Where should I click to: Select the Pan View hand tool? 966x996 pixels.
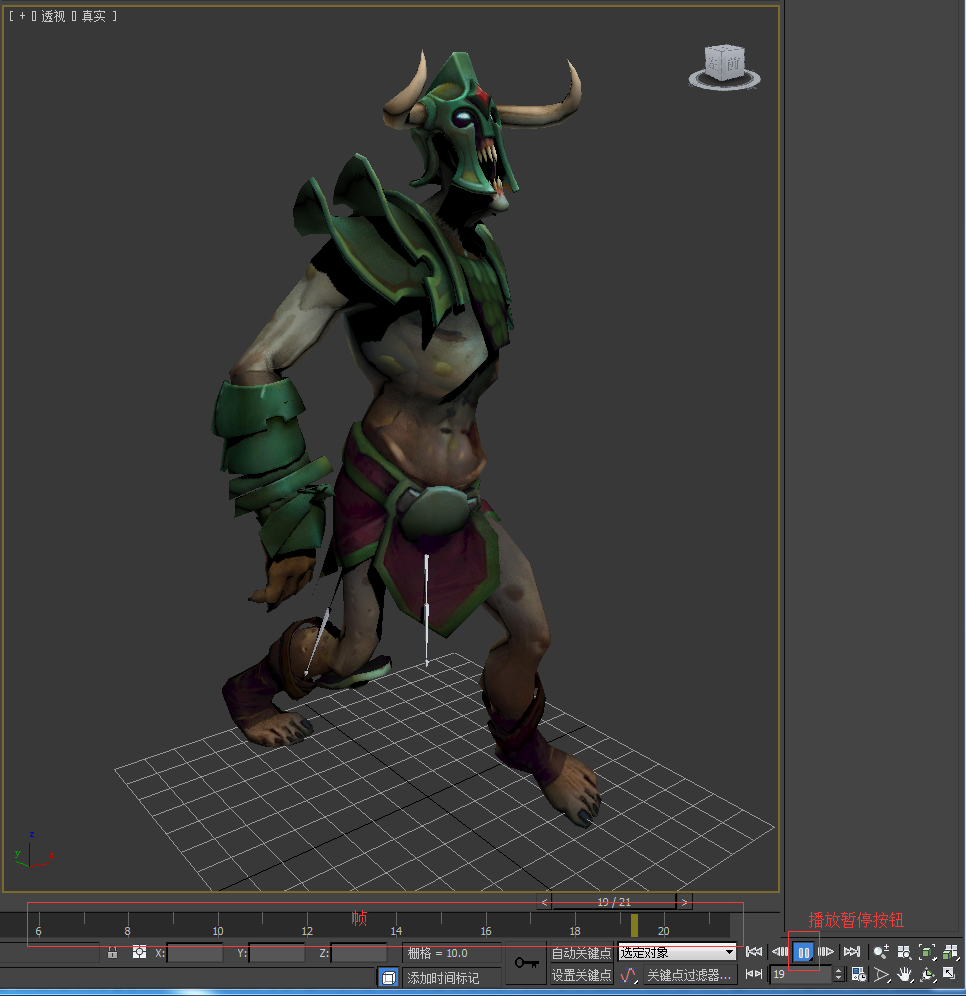pyautogui.click(x=905, y=975)
